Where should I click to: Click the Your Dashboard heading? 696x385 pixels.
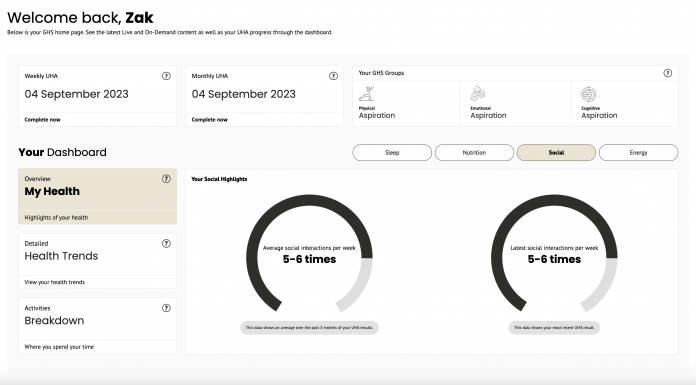tap(63, 152)
